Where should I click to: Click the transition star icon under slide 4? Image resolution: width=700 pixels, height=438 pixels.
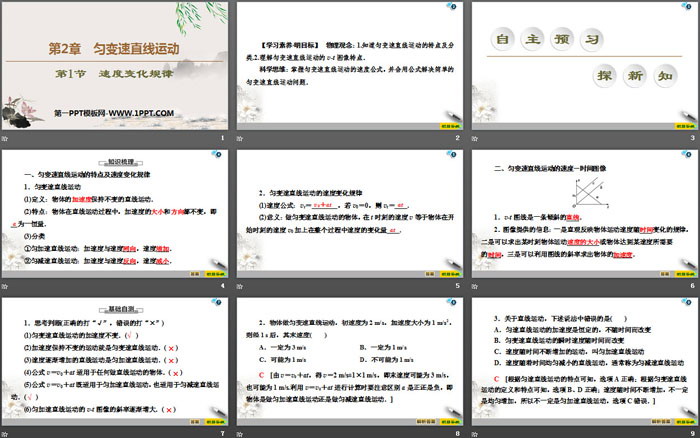tap(5, 286)
